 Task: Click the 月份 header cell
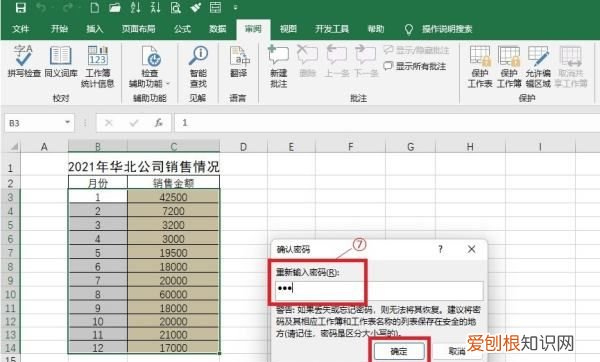tap(98, 183)
